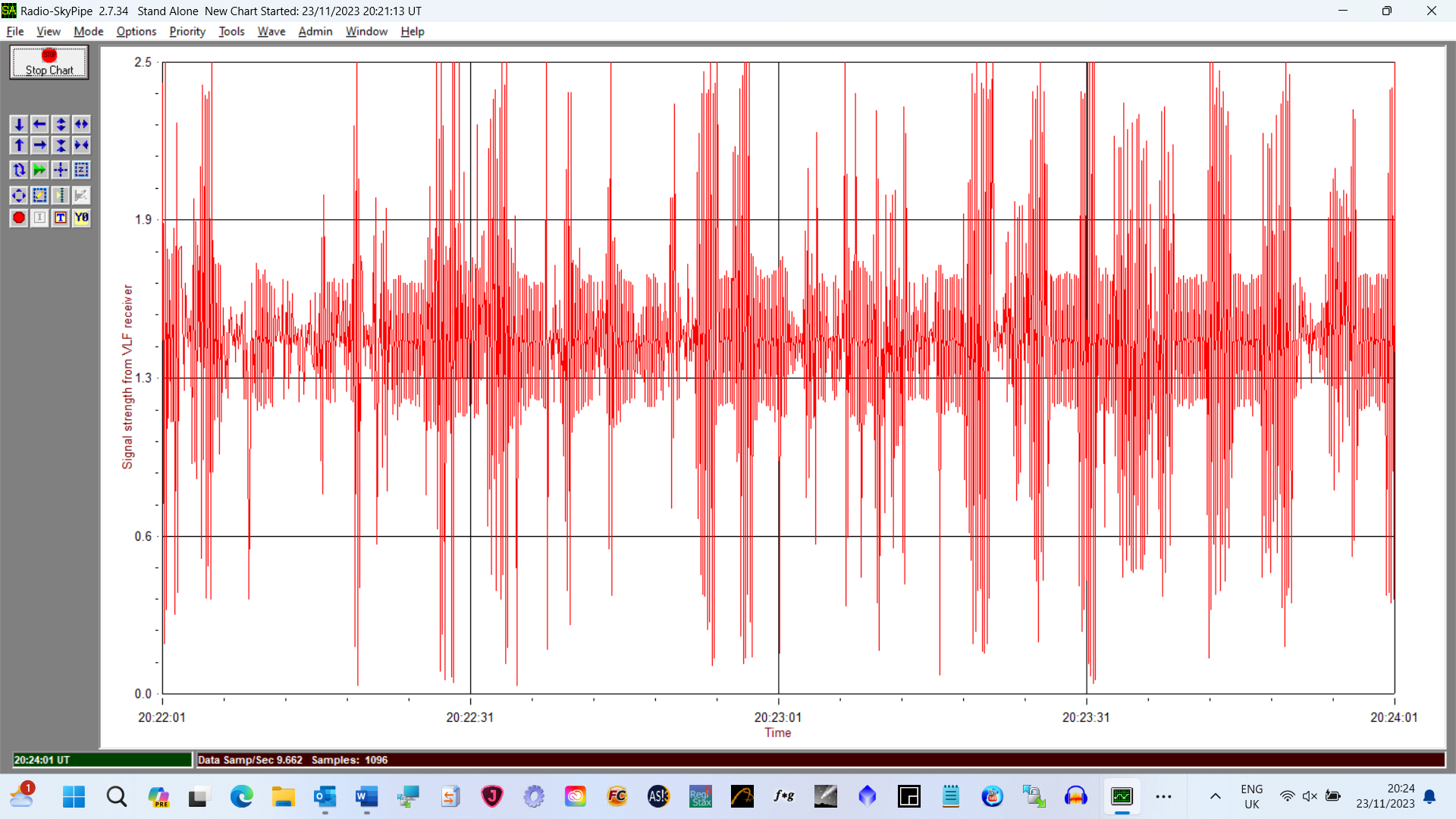Viewport: 1456px width, 819px height.
Task: Click the horizontal compress arrows icon
Action: pos(81,145)
